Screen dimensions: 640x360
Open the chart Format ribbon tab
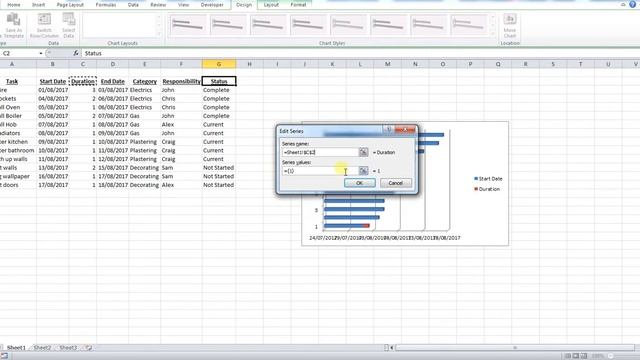point(298,5)
